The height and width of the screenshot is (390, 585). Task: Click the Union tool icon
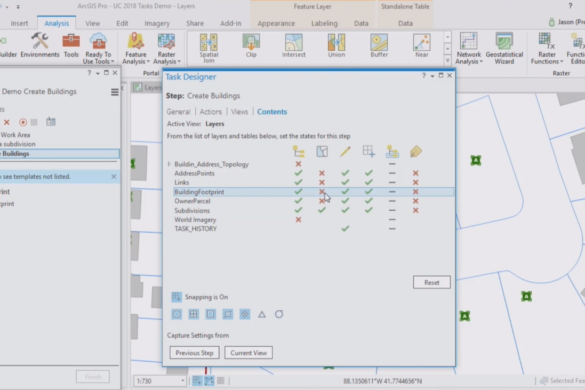pos(336,46)
